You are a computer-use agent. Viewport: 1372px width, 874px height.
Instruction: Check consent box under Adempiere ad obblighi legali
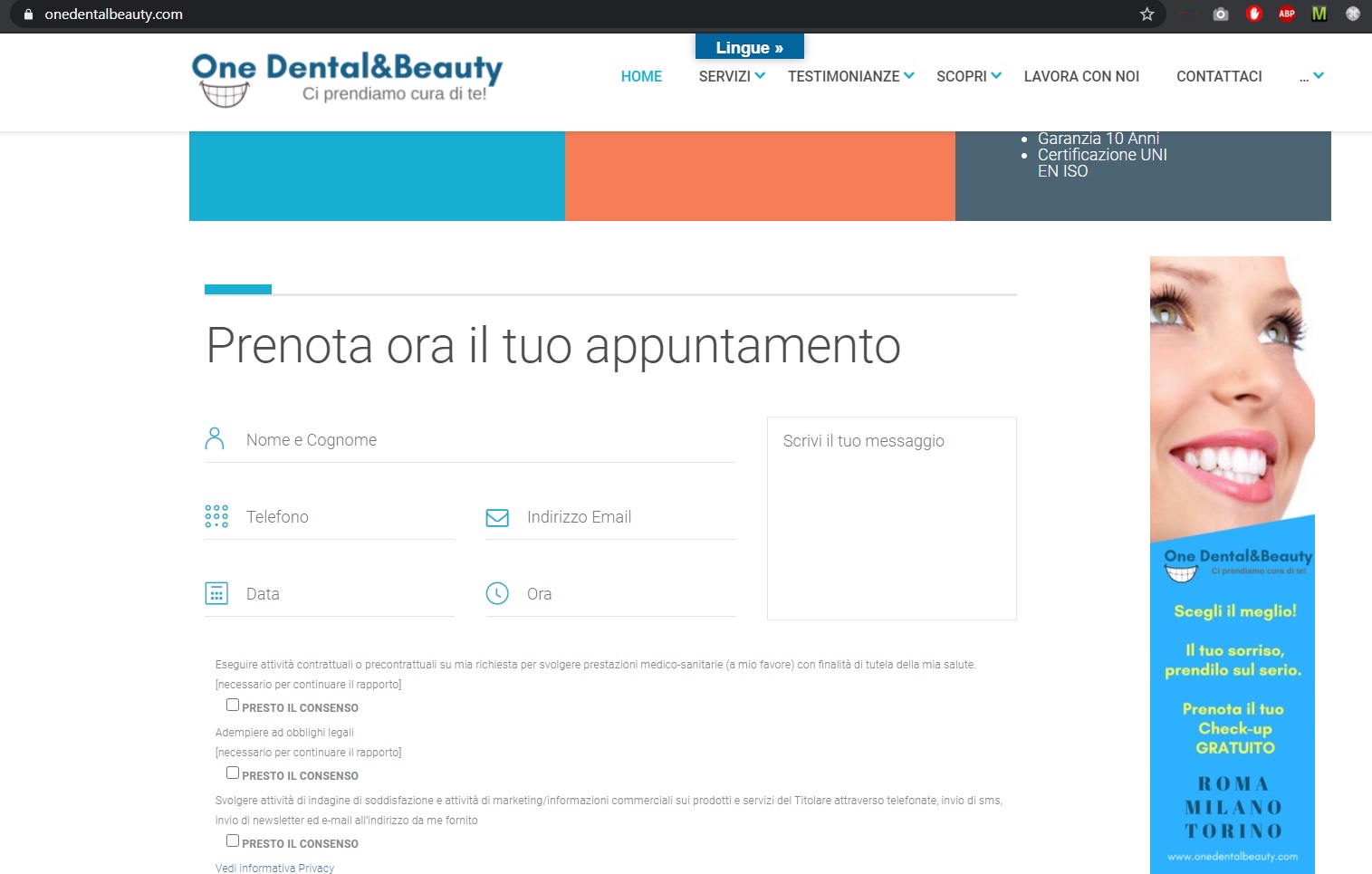(233, 773)
